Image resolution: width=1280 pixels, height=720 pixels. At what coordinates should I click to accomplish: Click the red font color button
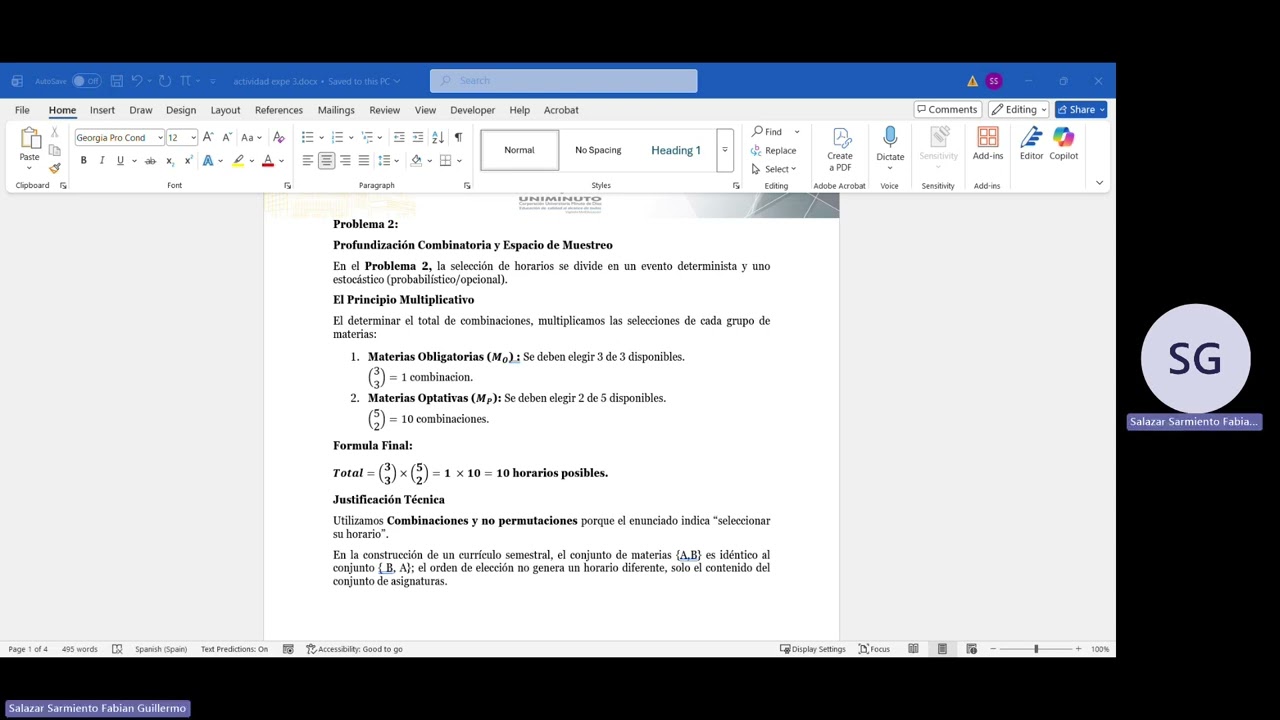click(x=267, y=160)
